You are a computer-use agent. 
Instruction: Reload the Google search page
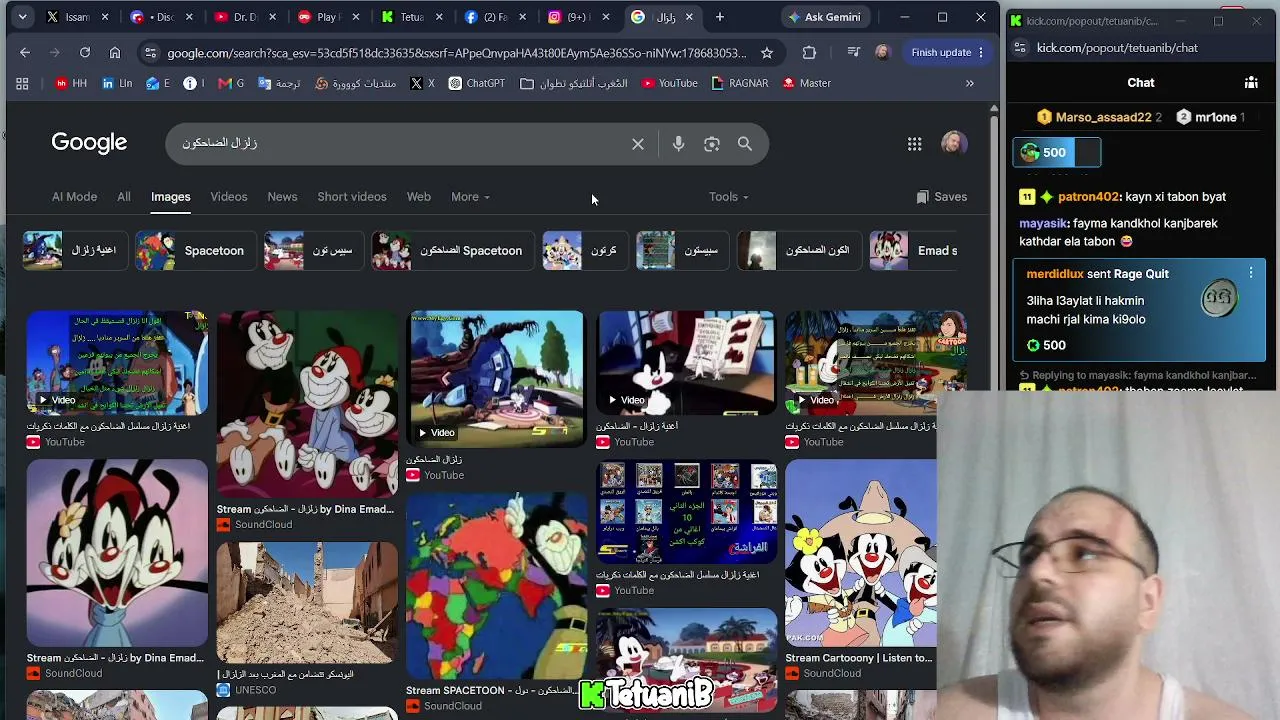(85, 52)
